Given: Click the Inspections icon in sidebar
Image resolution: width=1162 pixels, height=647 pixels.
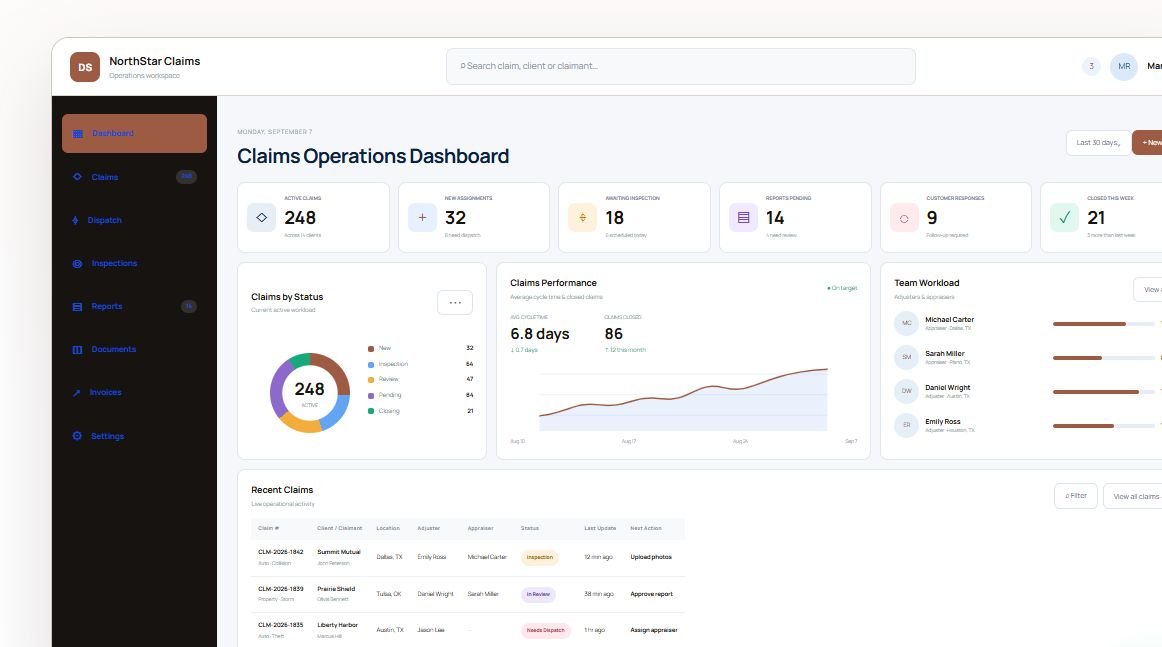Looking at the screenshot, I should pos(77,264).
